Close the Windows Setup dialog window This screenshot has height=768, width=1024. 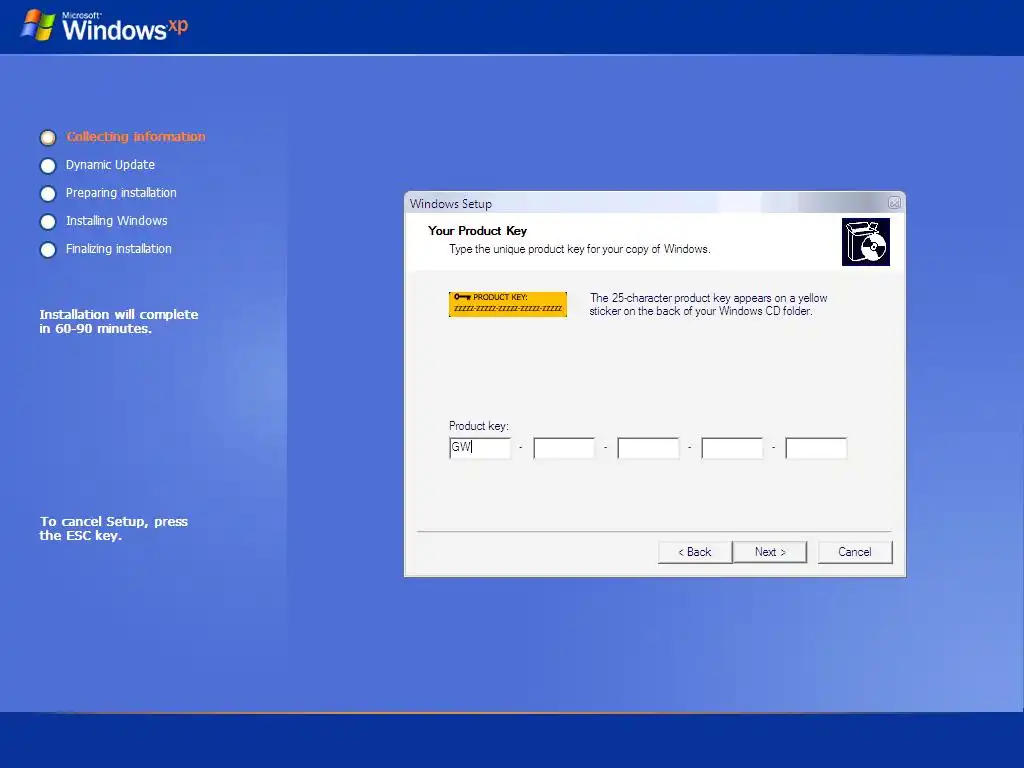pyautogui.click(x=895, y=203)
